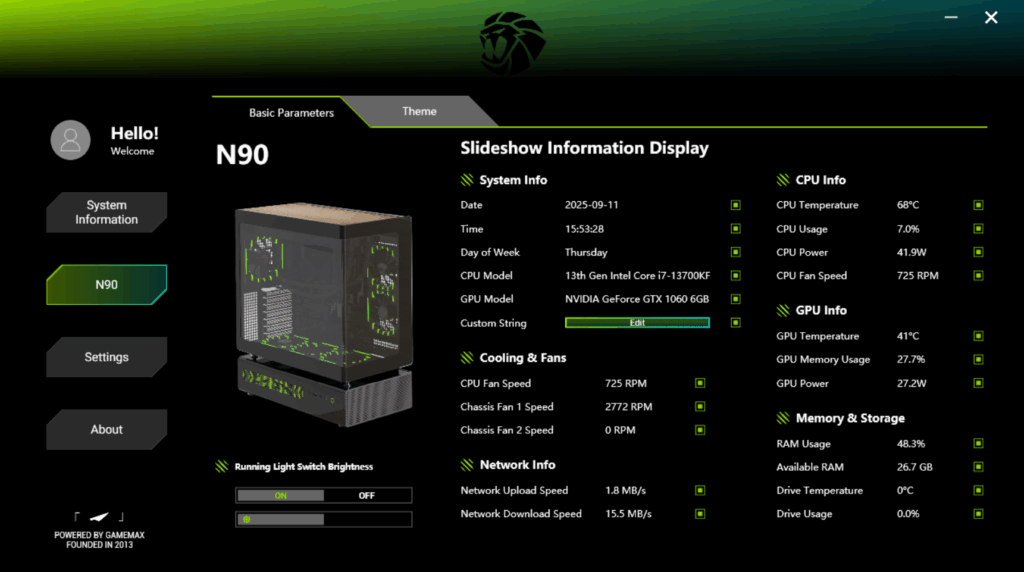Viewport: 1024px width, 572px height.
Task: Toggle Available RAM checkbox
Action: pos(978,467)
